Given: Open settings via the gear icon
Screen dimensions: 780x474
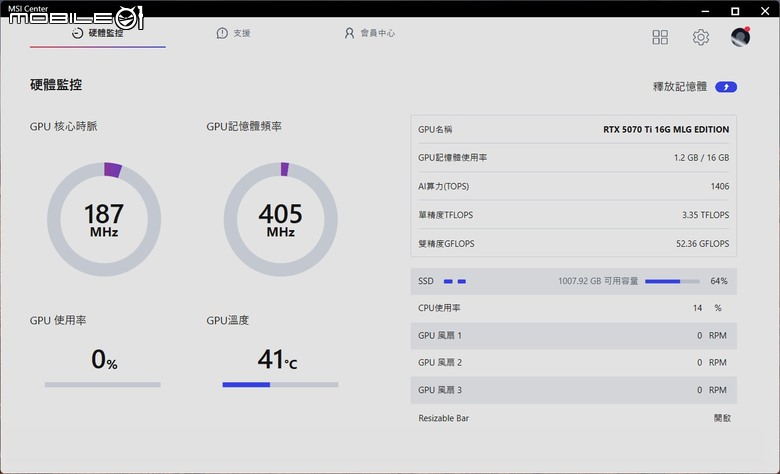Looking at the screenshot, I should click(700, 37).
